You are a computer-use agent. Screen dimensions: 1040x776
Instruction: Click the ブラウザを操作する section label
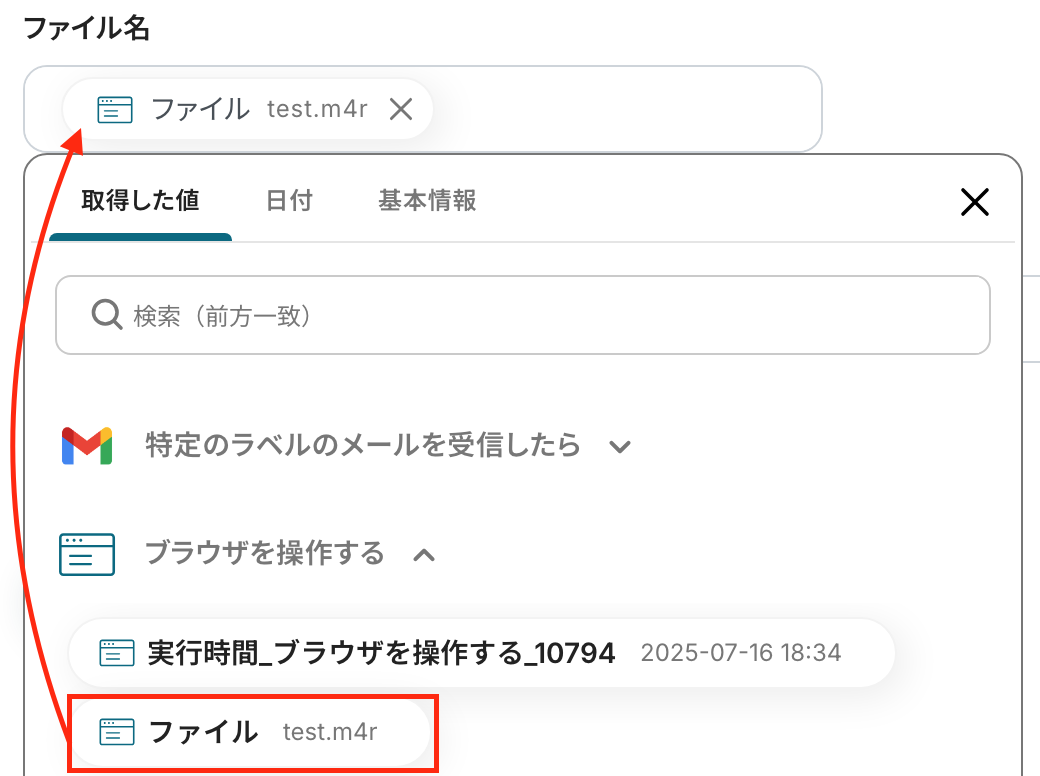click(x=264, y=553)
